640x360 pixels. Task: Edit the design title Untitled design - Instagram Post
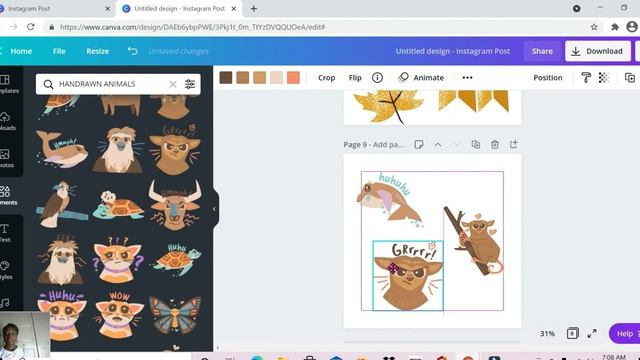453,51
